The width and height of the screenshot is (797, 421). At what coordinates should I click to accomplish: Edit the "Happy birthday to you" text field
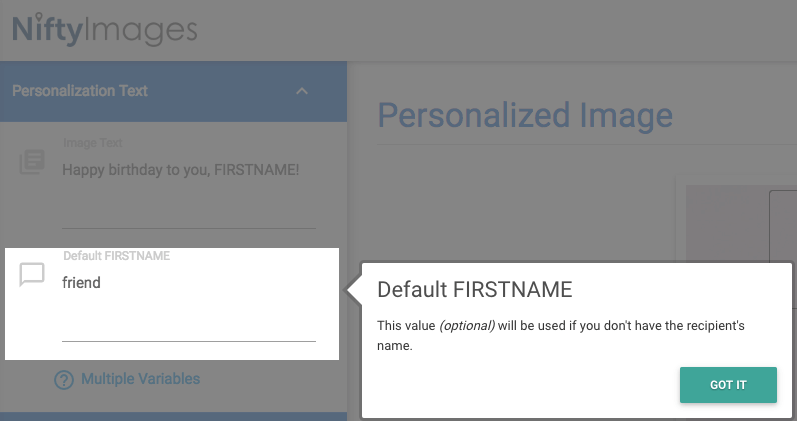click(181, 169)
